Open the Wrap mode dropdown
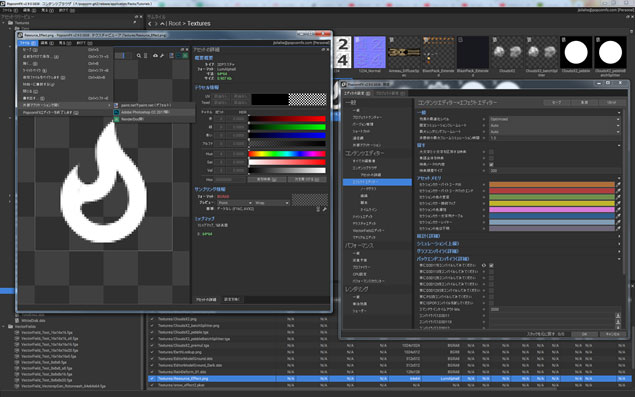The width and height of the screenshot is (635, 397). [272, 203]
